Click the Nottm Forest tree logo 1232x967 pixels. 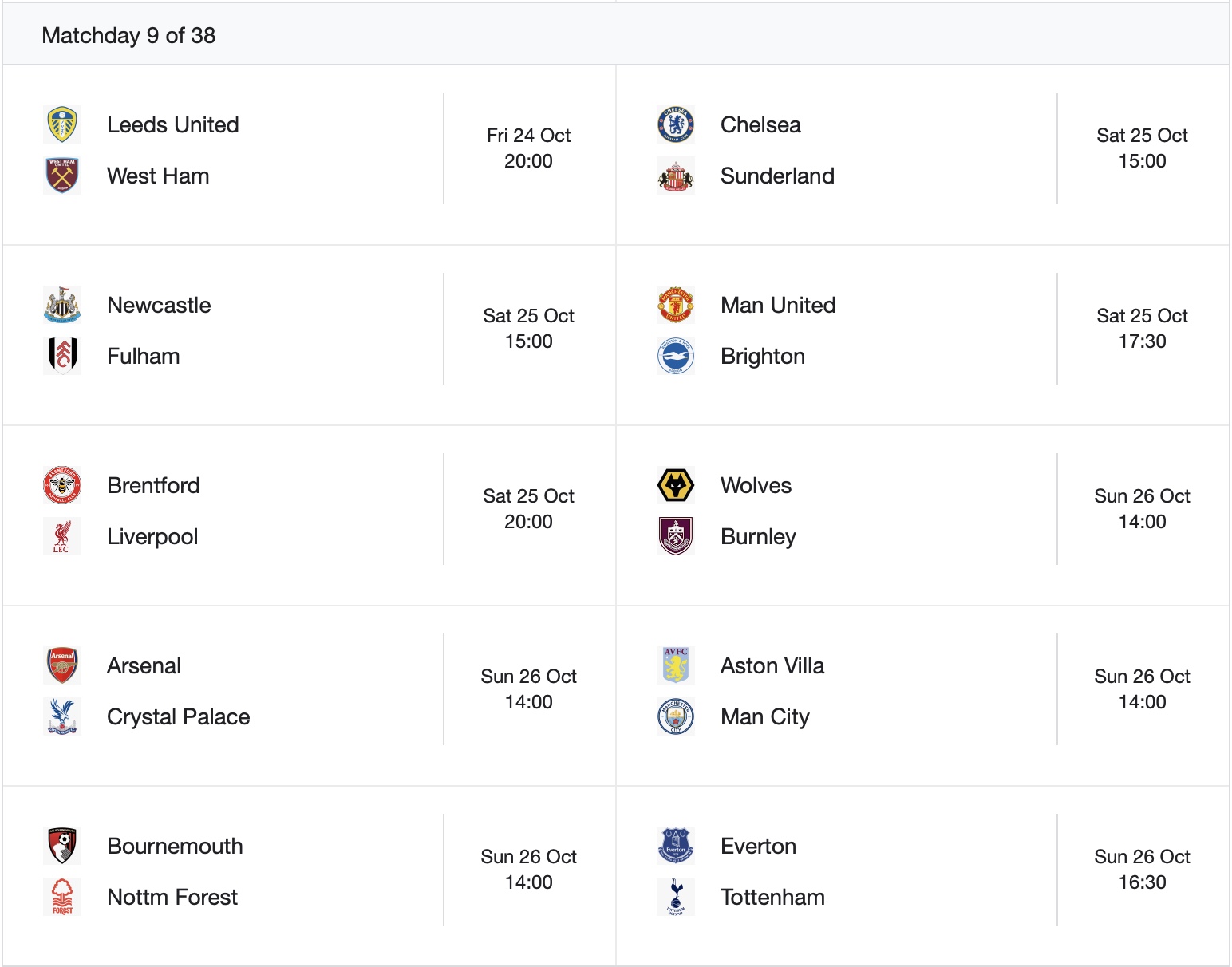point(62,897)
